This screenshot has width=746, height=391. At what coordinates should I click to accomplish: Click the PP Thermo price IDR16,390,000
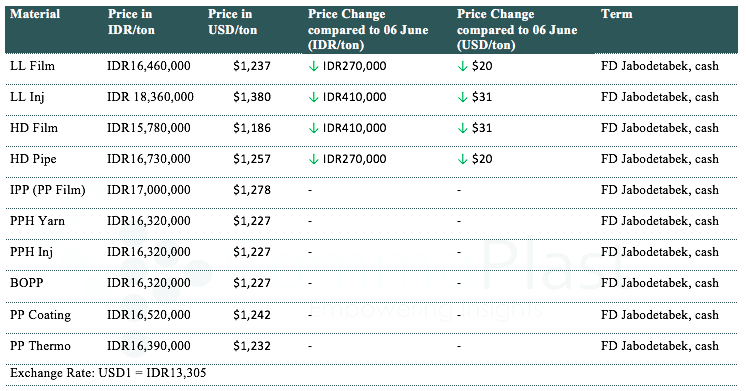pyautogui.click(x=148, y=346)
